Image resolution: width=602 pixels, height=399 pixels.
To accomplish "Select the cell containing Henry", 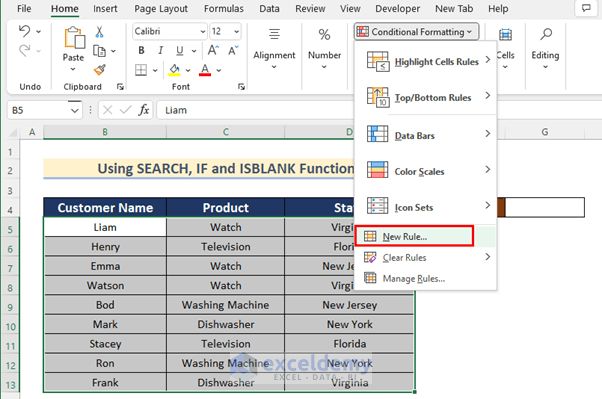I will tap(105, 247).
